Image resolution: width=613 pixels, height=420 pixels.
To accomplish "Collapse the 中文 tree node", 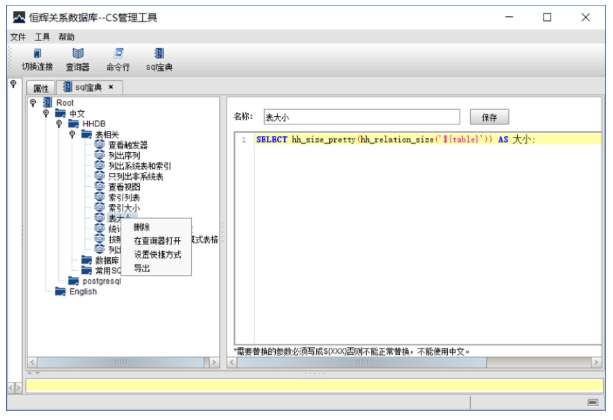I will click(46, 113).
